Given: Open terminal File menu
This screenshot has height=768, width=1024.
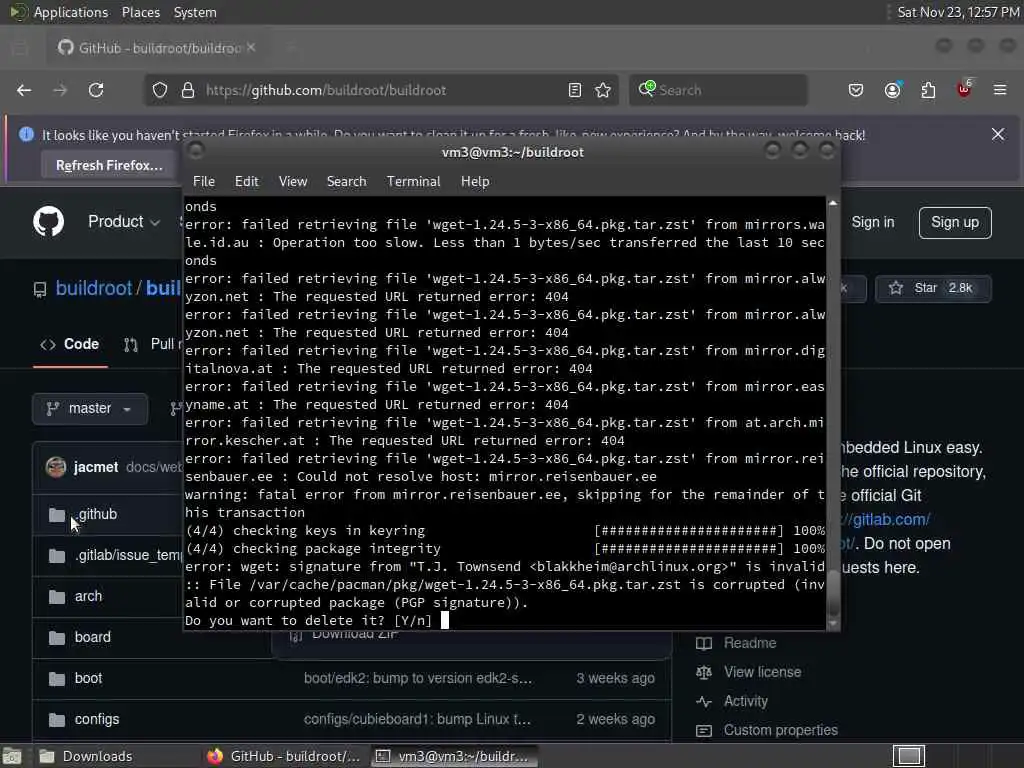Looking at the screenshot, I should pos(204,182).
